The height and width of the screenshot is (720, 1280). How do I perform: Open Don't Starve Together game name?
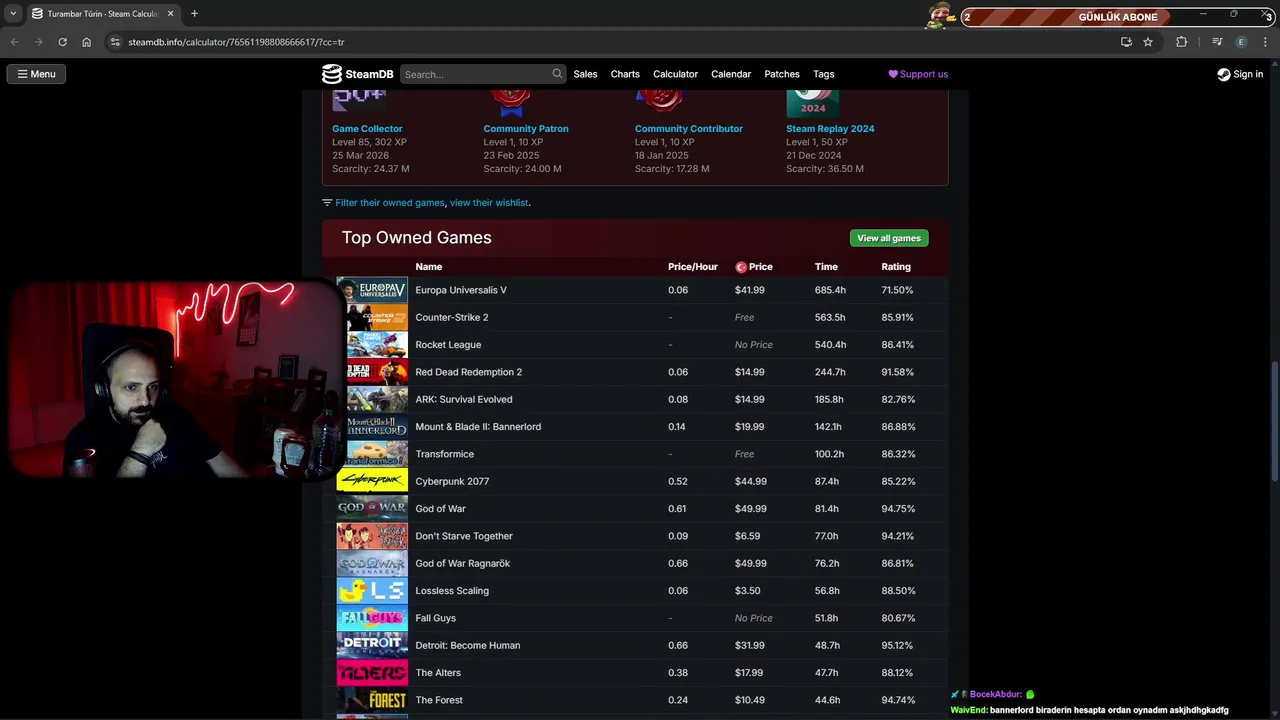[464, 536]
